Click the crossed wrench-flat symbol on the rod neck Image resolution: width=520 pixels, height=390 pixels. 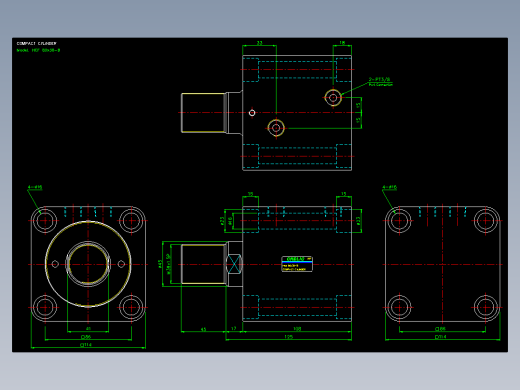tap(234, 264)
